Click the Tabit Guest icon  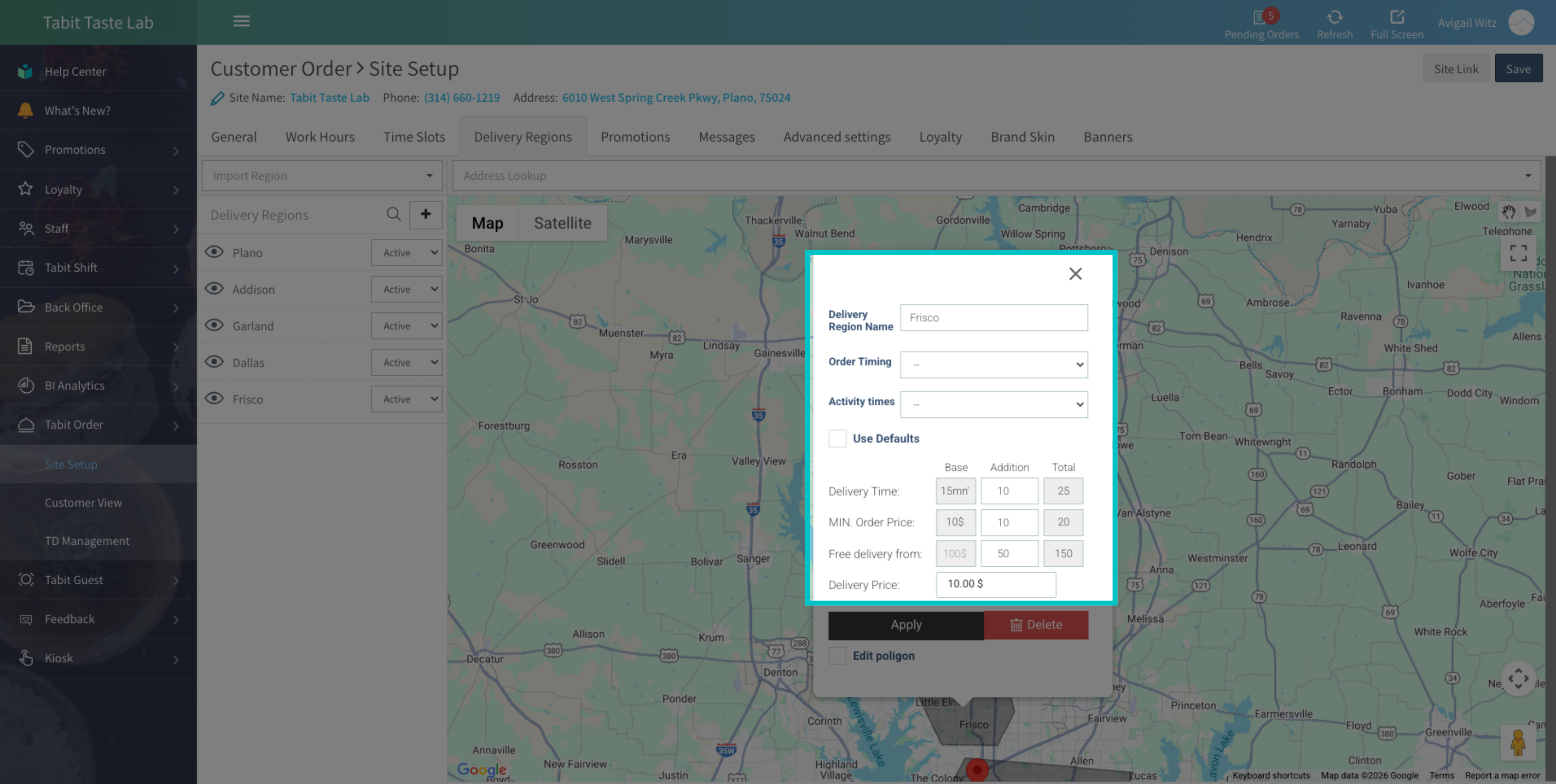(x=25, y=580)
